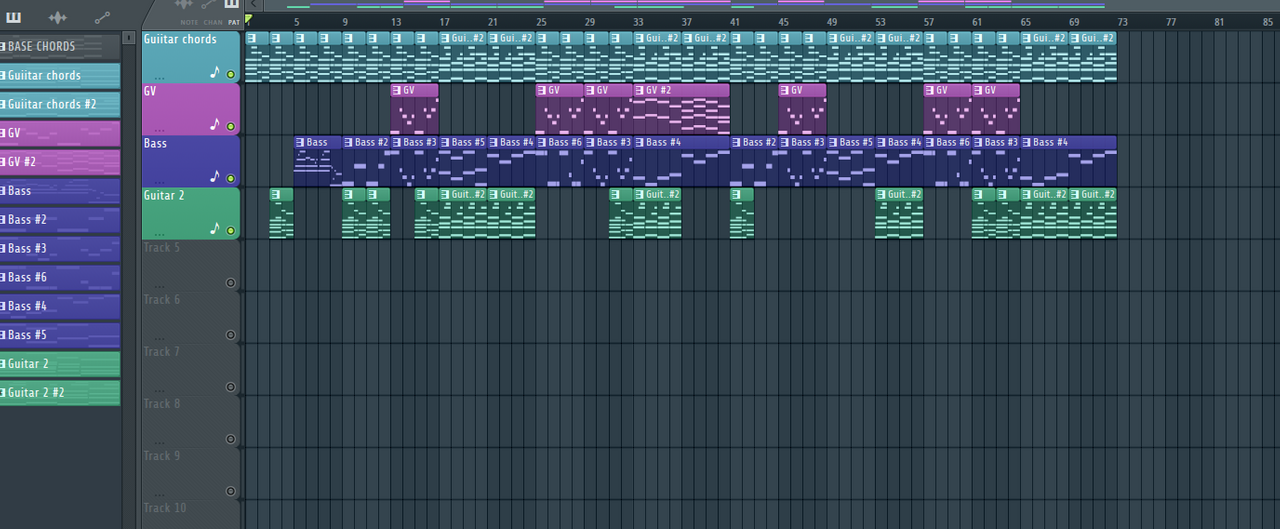
Task: Click the note icon on GV track
Action: tap(214, 124)
